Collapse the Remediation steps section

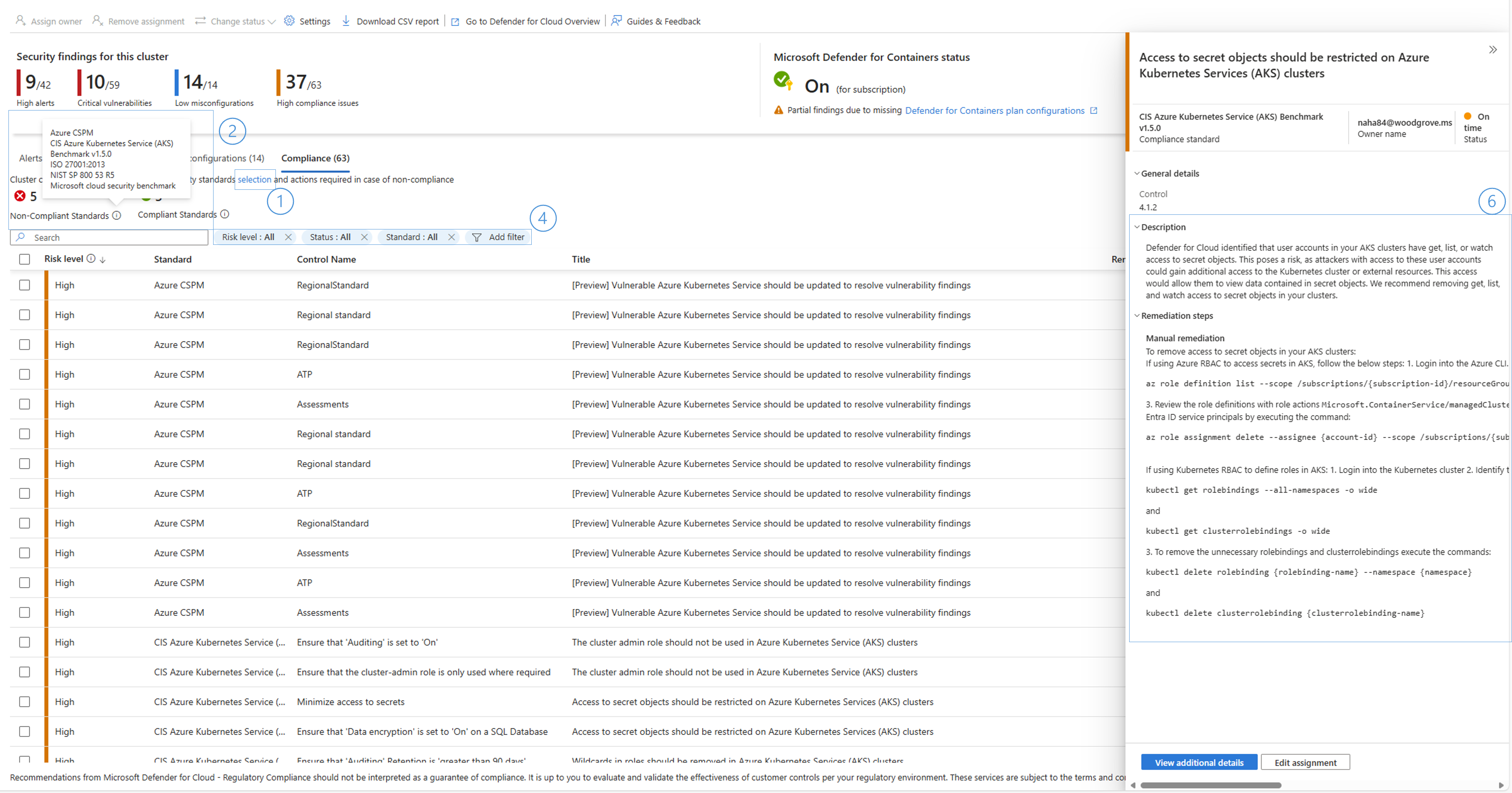click(1137, 315)
